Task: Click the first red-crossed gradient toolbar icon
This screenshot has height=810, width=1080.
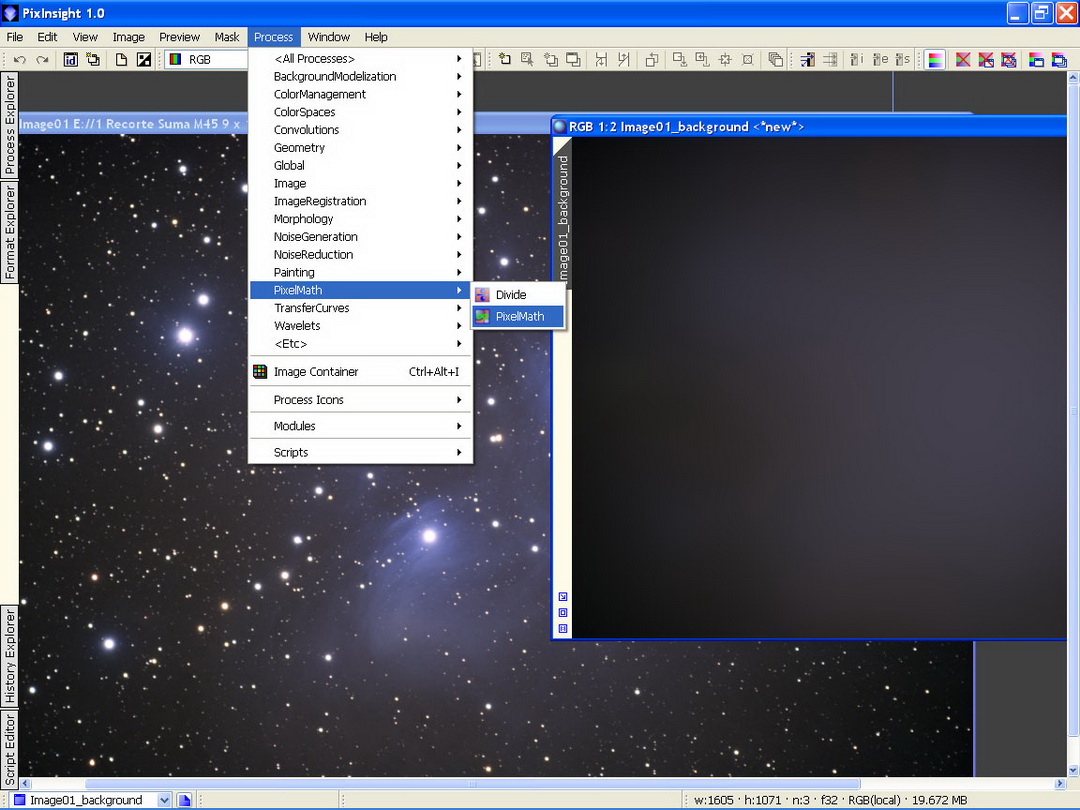Action: 964,60
